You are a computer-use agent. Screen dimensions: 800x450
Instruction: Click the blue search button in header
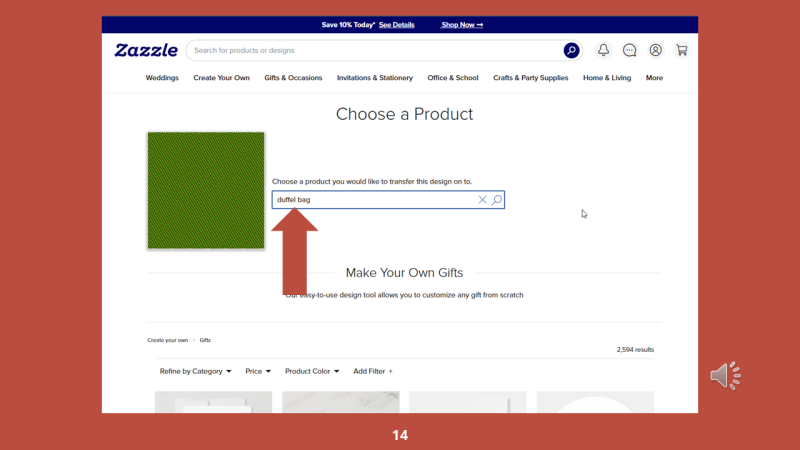[571, 50]
